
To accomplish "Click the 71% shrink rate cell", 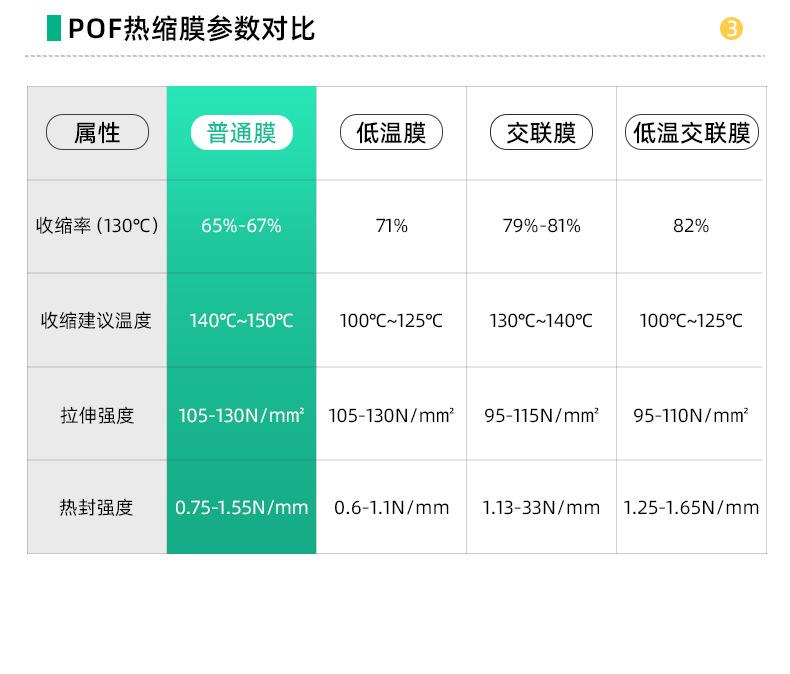I will 391,226.
